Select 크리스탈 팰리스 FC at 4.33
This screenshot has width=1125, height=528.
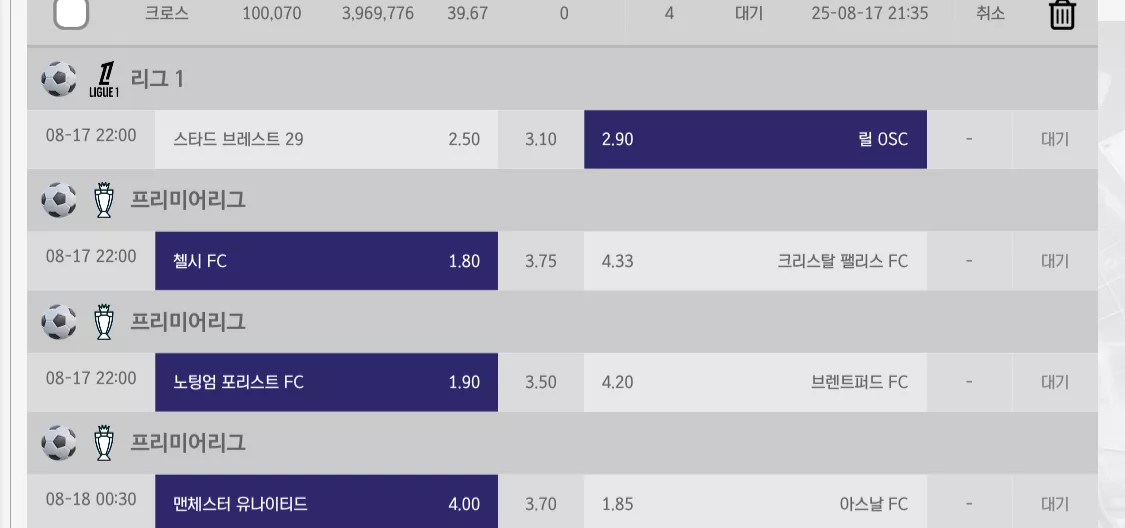756,261
